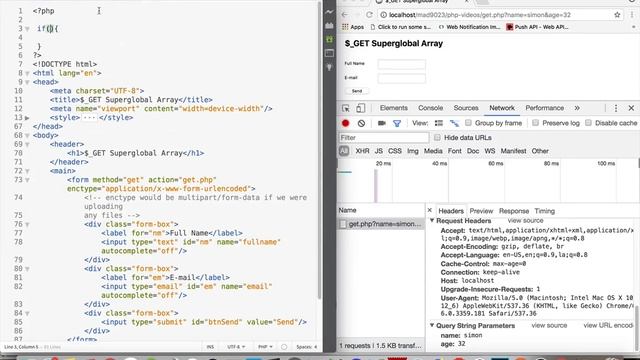
Task: Show the Response tab of request
Action: click(514, 211)
